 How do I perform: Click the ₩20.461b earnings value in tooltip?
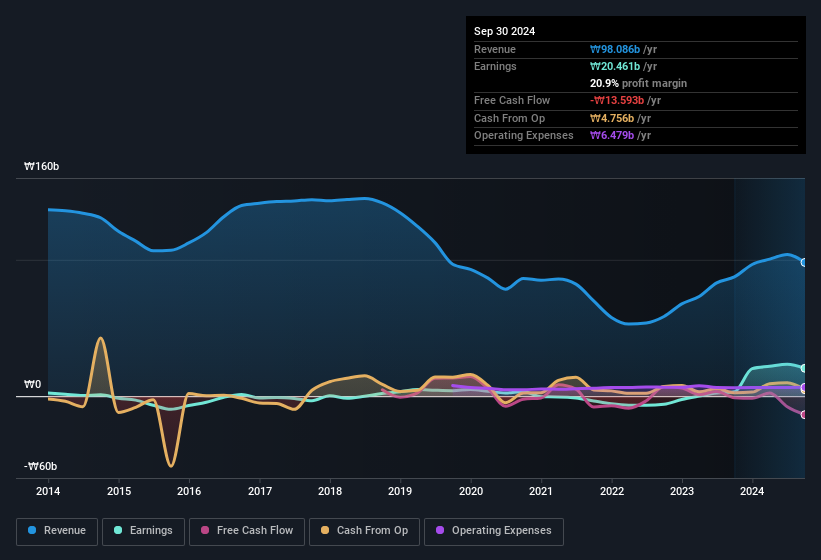point(615,66)
